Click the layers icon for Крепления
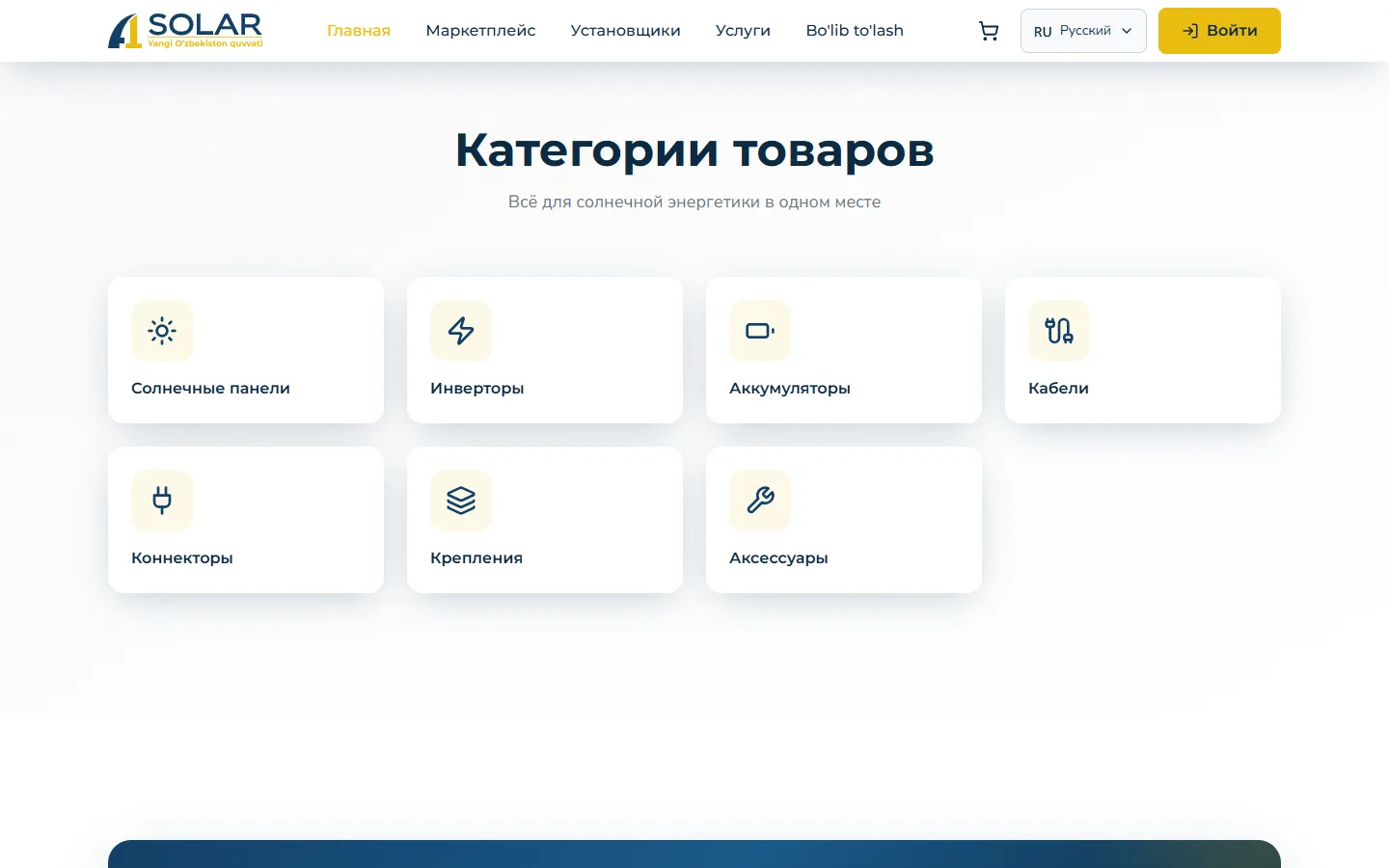 (461, 501)
